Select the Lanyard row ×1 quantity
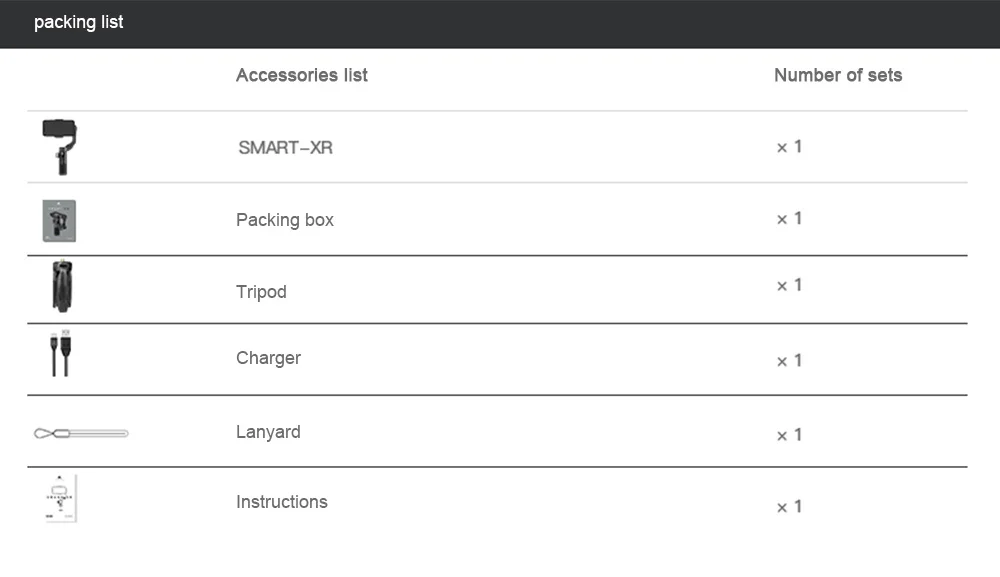 (x=790, y=435)
